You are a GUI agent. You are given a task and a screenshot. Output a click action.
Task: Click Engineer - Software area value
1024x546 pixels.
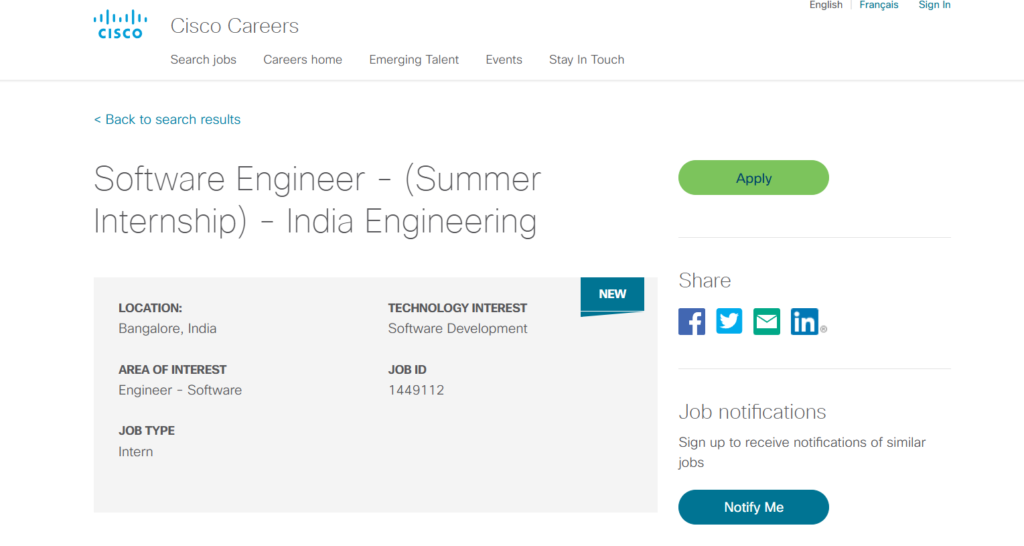pos(180,390)
